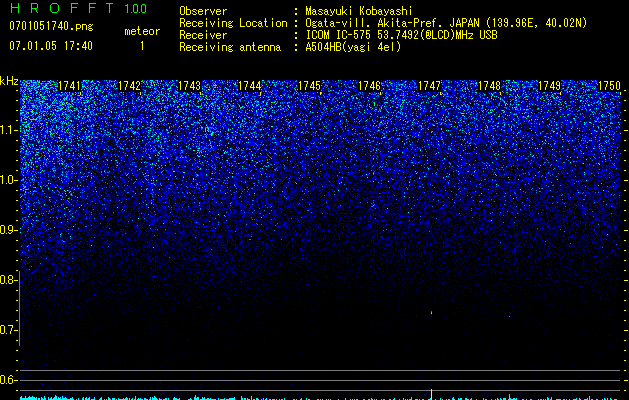Click the 1750 time marker
Image resolution: width=629 pixels, height=400 pixels.
click(609, 86)
